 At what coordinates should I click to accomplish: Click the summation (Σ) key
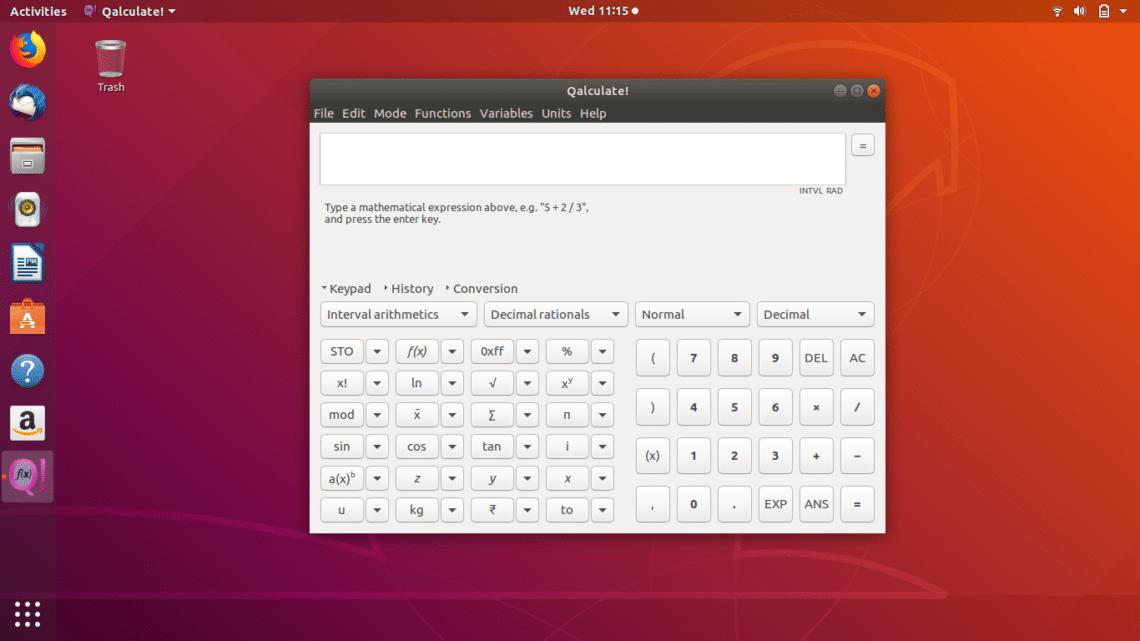(491, 414)
